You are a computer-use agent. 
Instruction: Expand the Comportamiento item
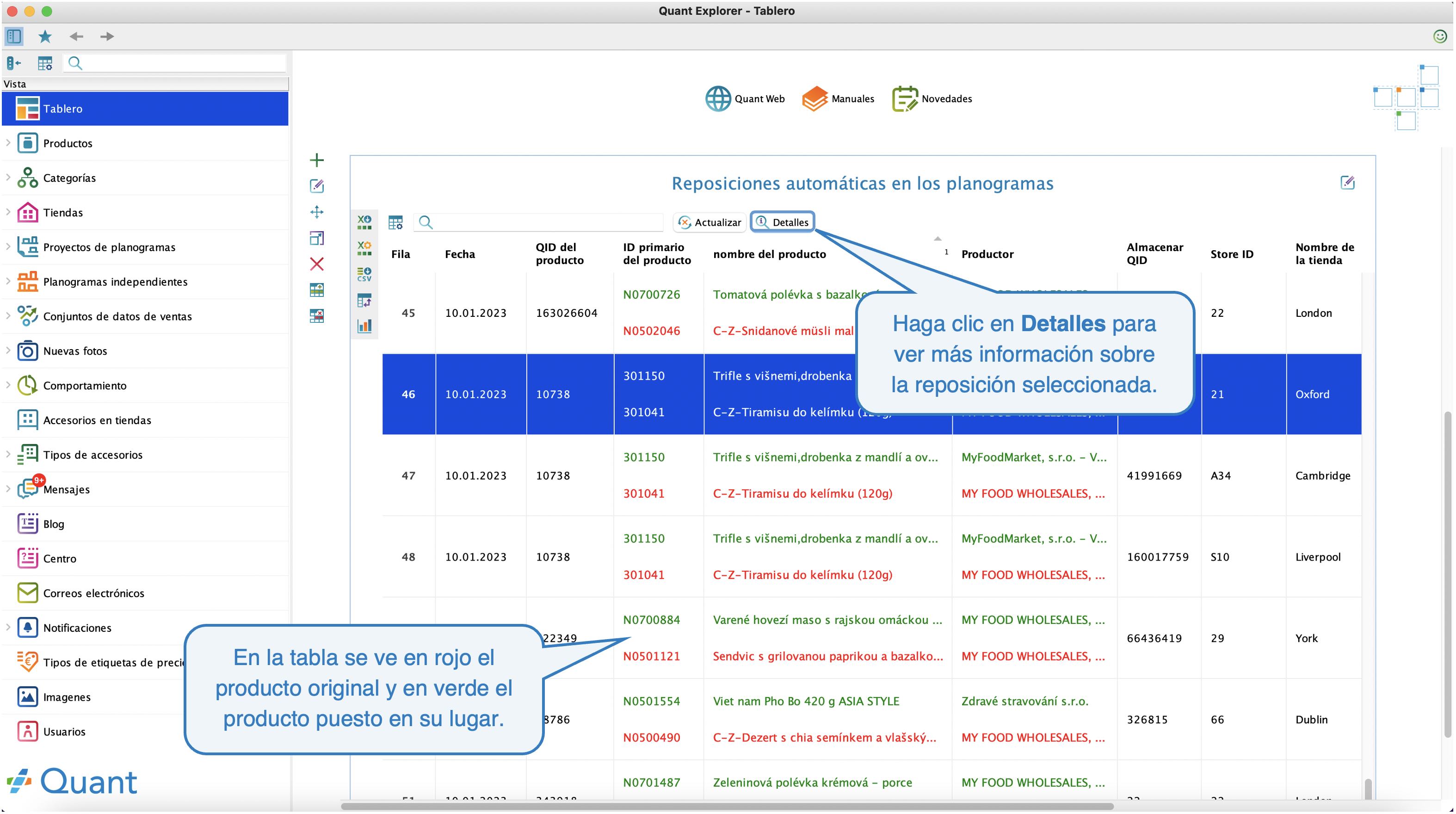pyautogui.click(x=8, y=386)
